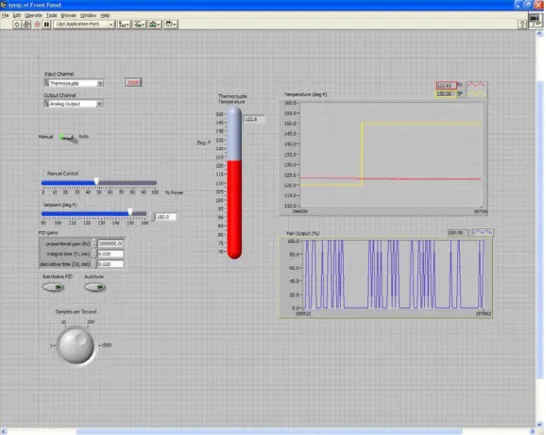Click the vertical scrollbar down arrow
Image resolution: width=546 pixels, height=435 pixels.
[x=540, y=424]
